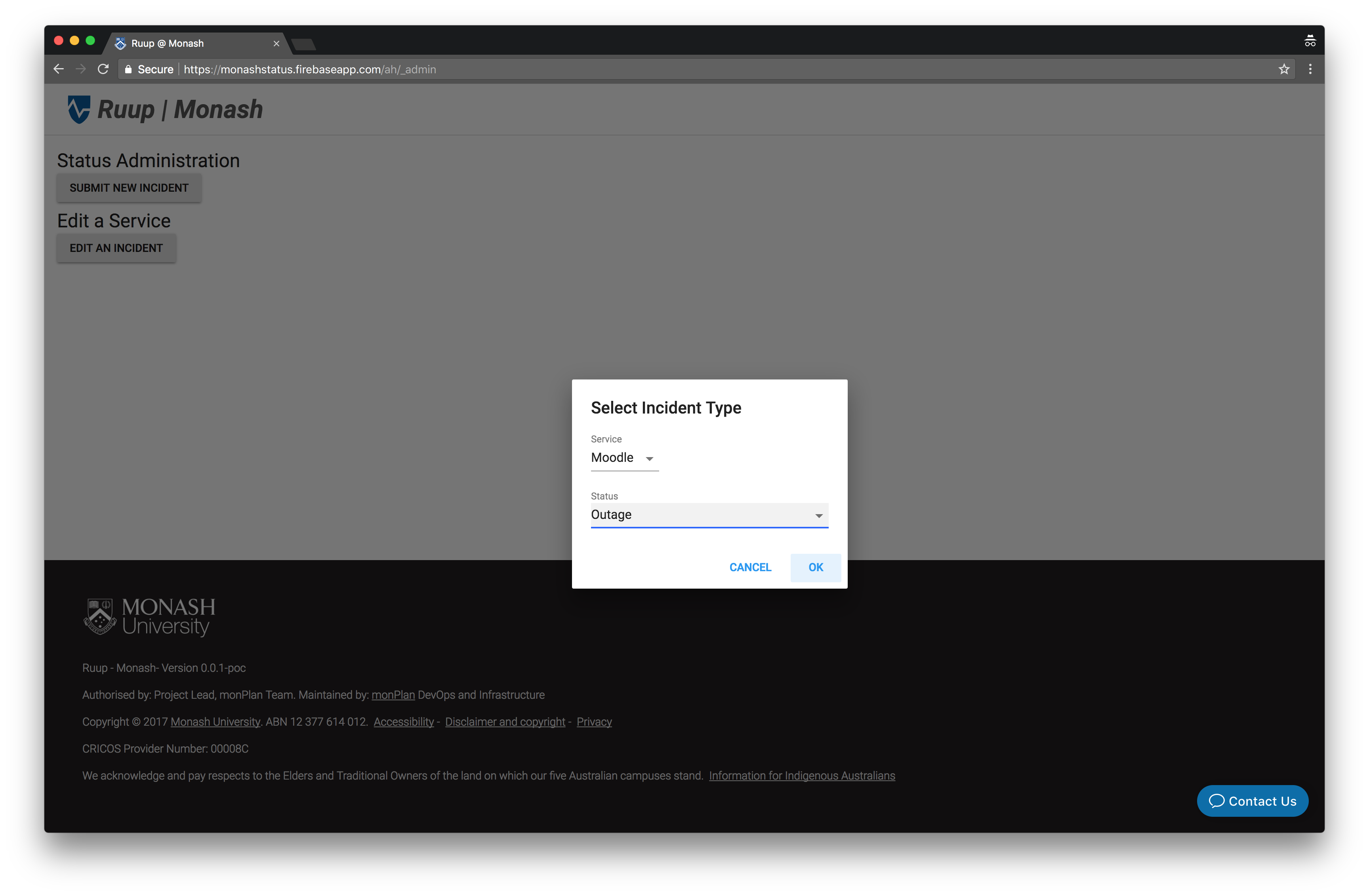Close the Ruup @ Monash tab
Viewport: 1369px width, 896px height.
pos(276,44)
